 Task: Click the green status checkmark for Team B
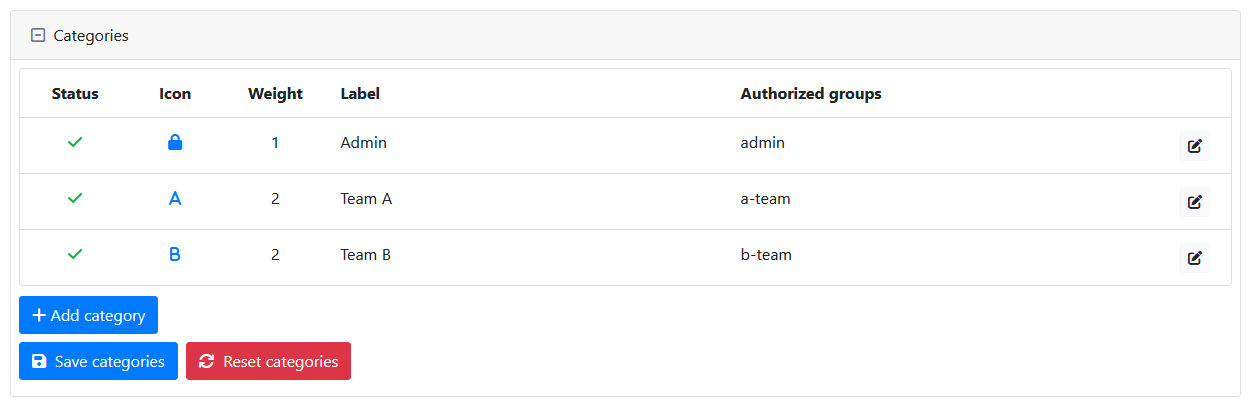coord(75,255)
